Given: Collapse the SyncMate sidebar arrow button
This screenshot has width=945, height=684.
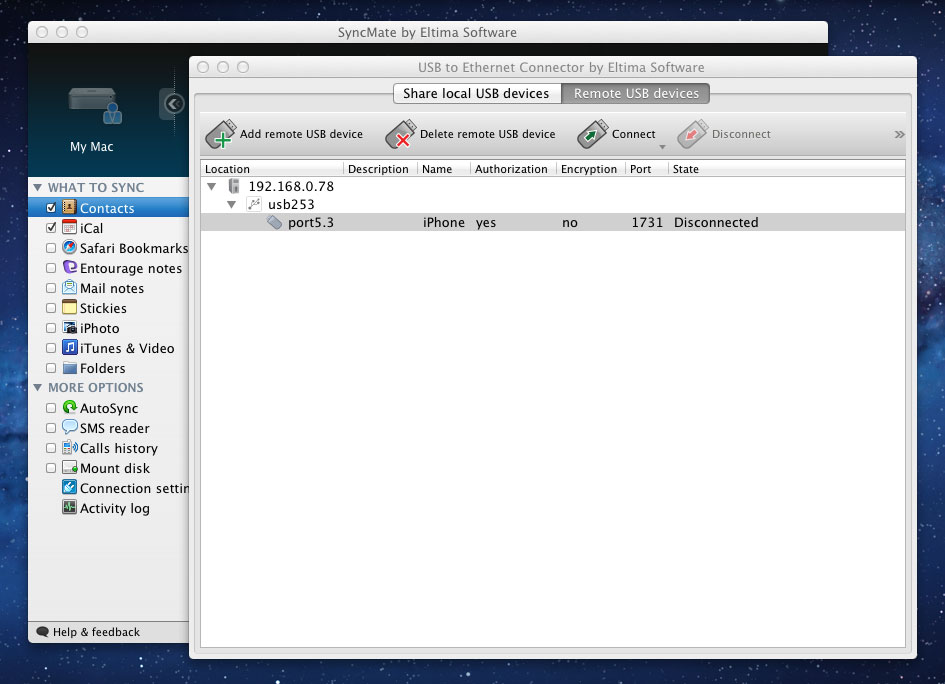Looking at the screenshot, I should [174, 104].
